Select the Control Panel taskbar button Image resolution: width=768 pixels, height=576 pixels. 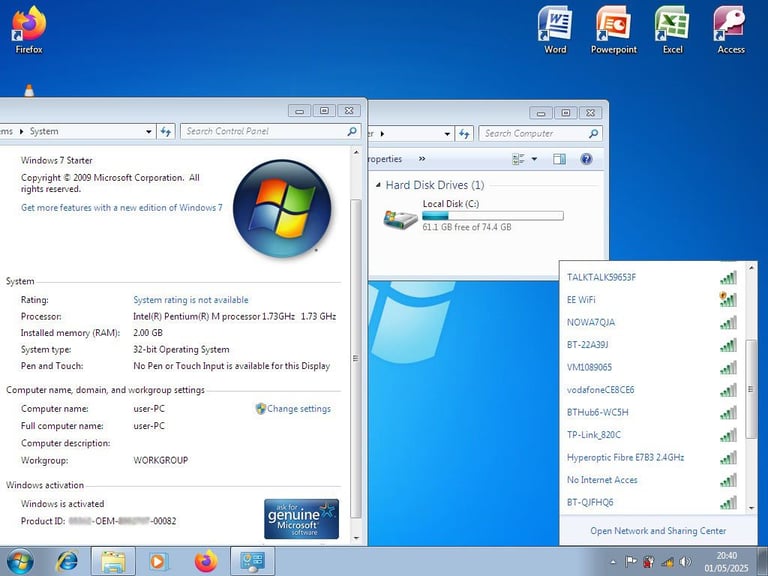coord(253,561)
